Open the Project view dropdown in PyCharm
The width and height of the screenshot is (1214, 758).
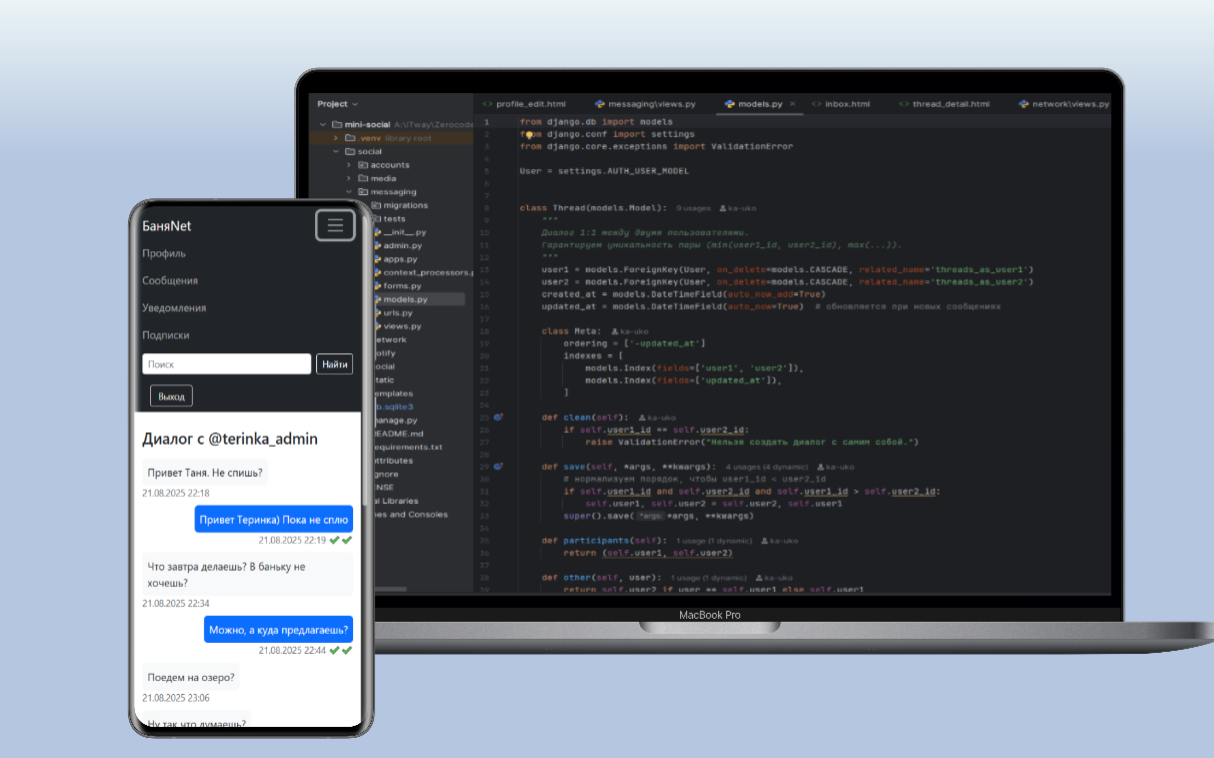pyautogui.click(x=337, y=104)
